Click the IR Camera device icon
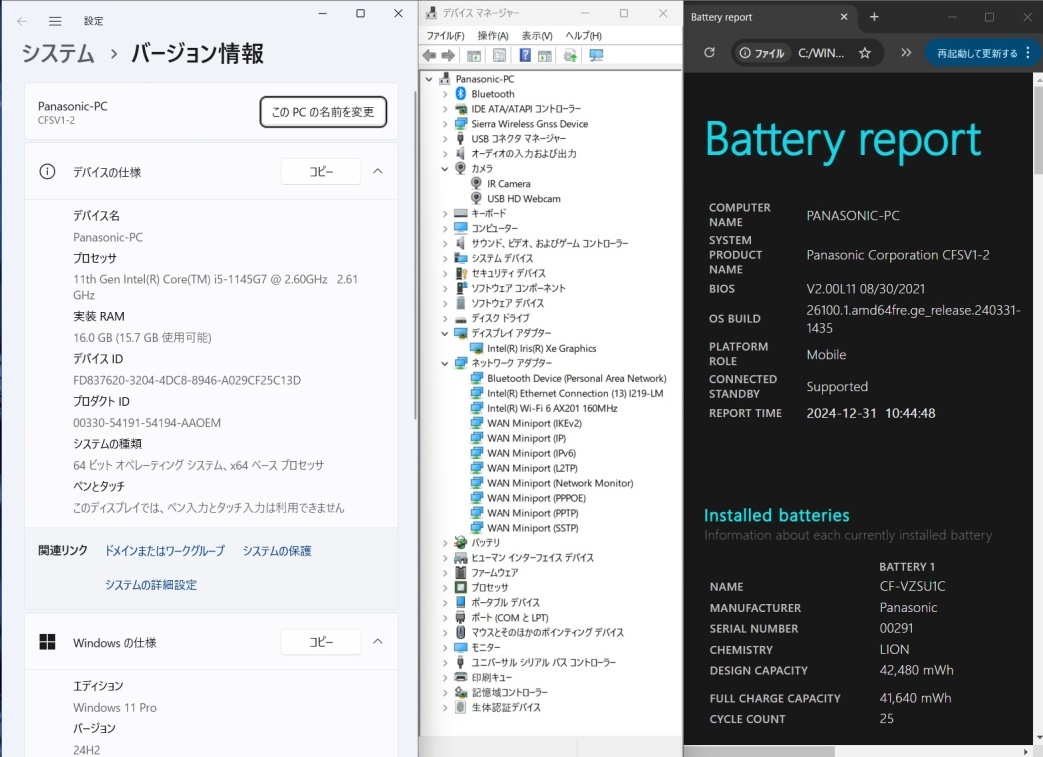Image resolution: width=1043 pixels, height=757 pixels. tap(476, 184)
